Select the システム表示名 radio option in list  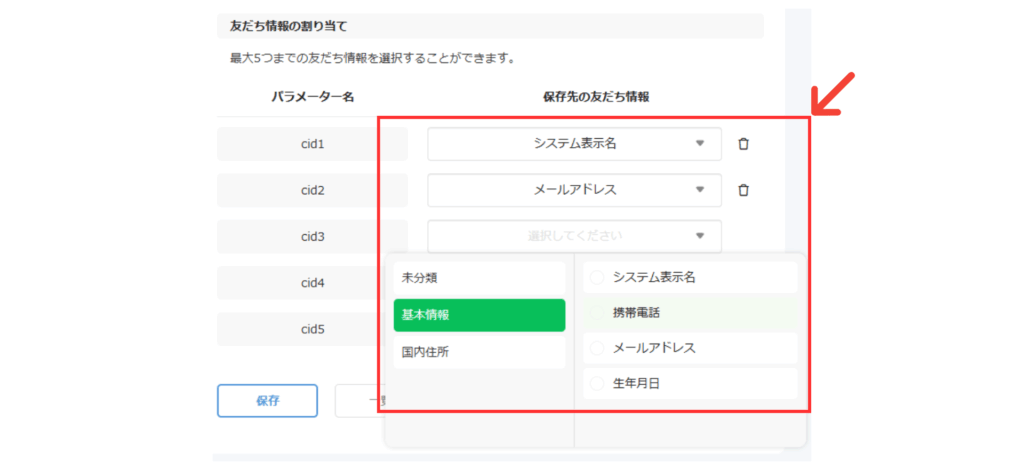click(x=598, y=277)
